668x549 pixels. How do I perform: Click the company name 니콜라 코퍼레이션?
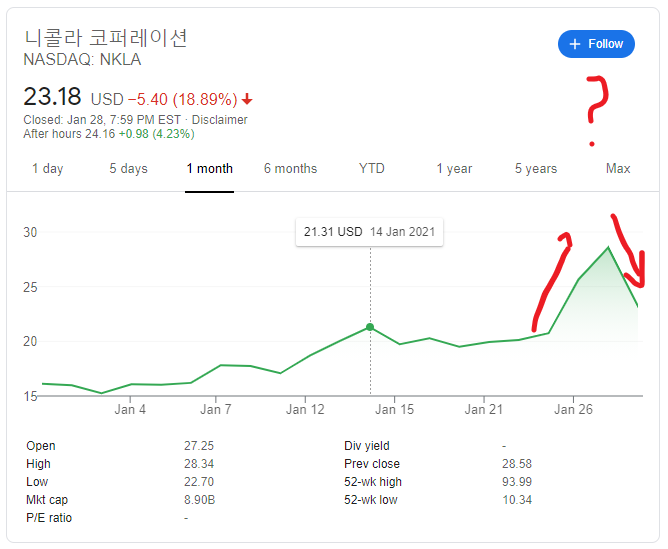[106, 37]
